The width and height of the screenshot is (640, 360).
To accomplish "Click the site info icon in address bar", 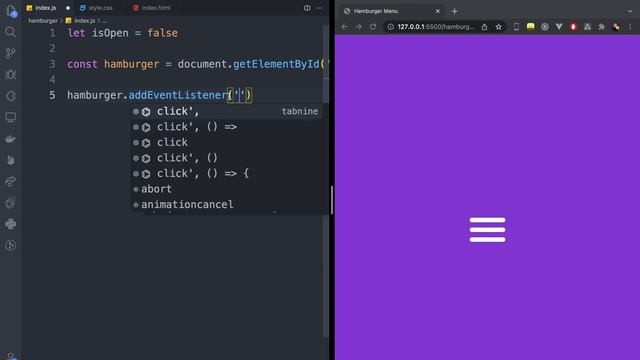I will click(391, 27).
